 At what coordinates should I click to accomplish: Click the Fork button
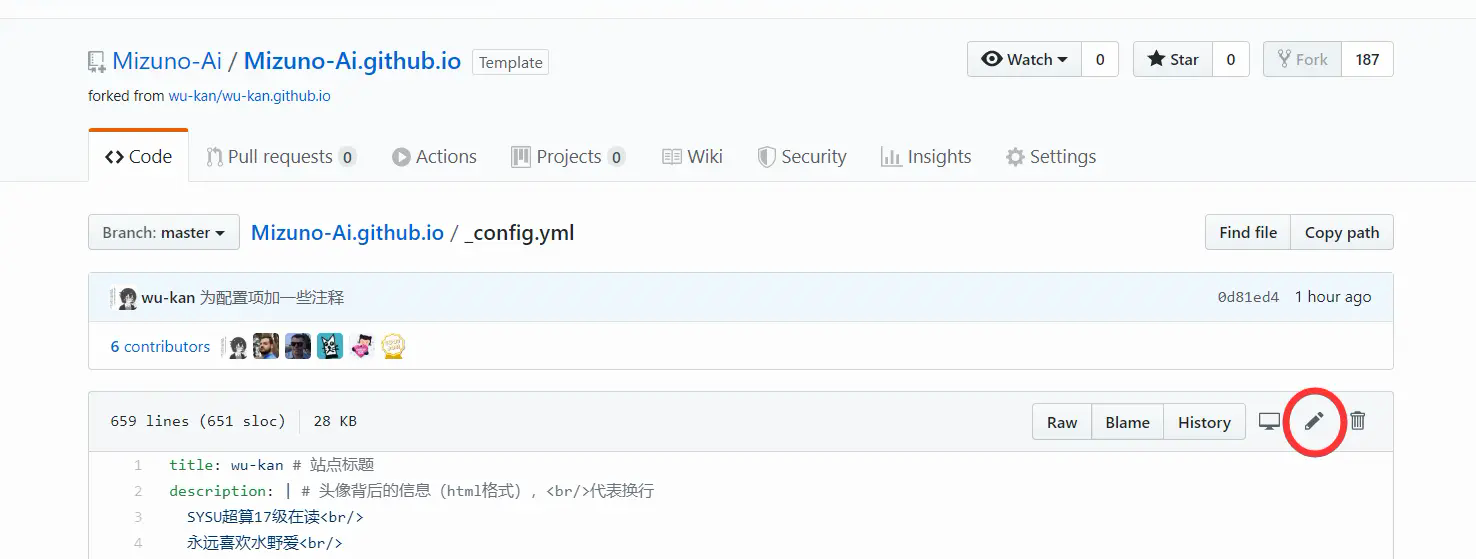(x=1302, y=59)
